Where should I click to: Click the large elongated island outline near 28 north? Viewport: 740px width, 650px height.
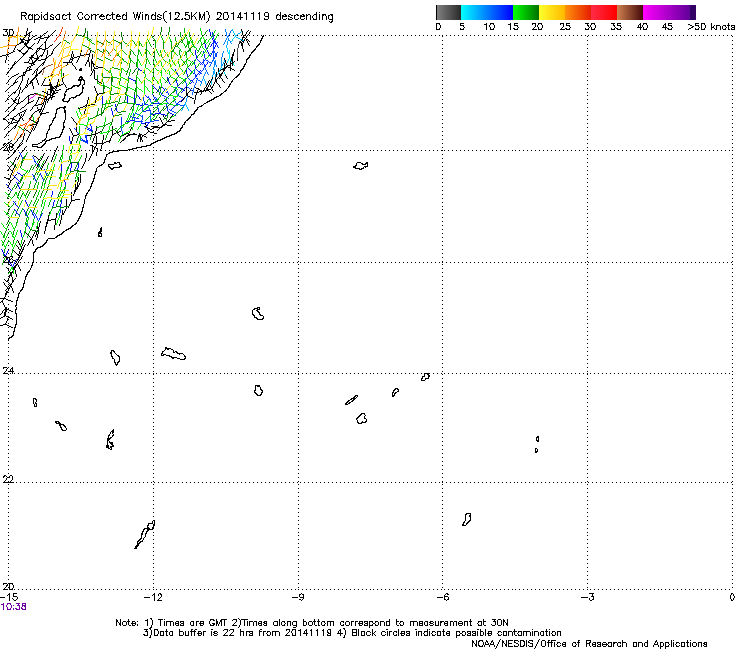49,127
